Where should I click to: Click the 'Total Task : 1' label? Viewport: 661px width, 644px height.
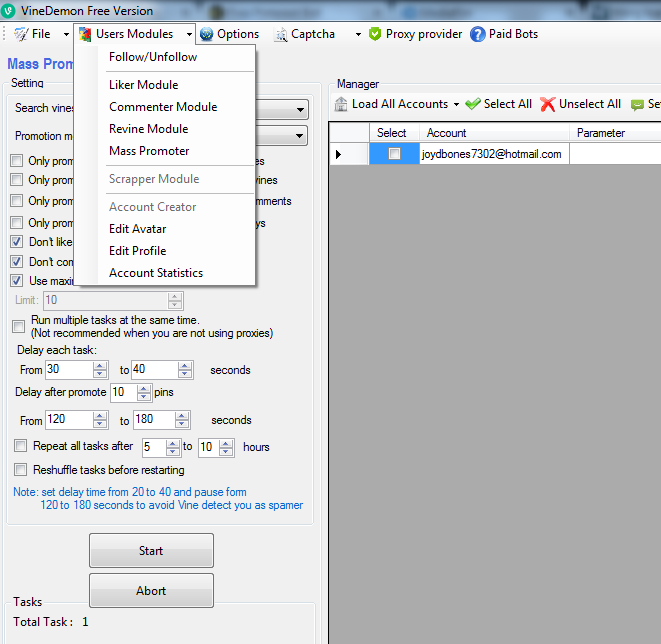pyautogui.click(x=51, y=622)
